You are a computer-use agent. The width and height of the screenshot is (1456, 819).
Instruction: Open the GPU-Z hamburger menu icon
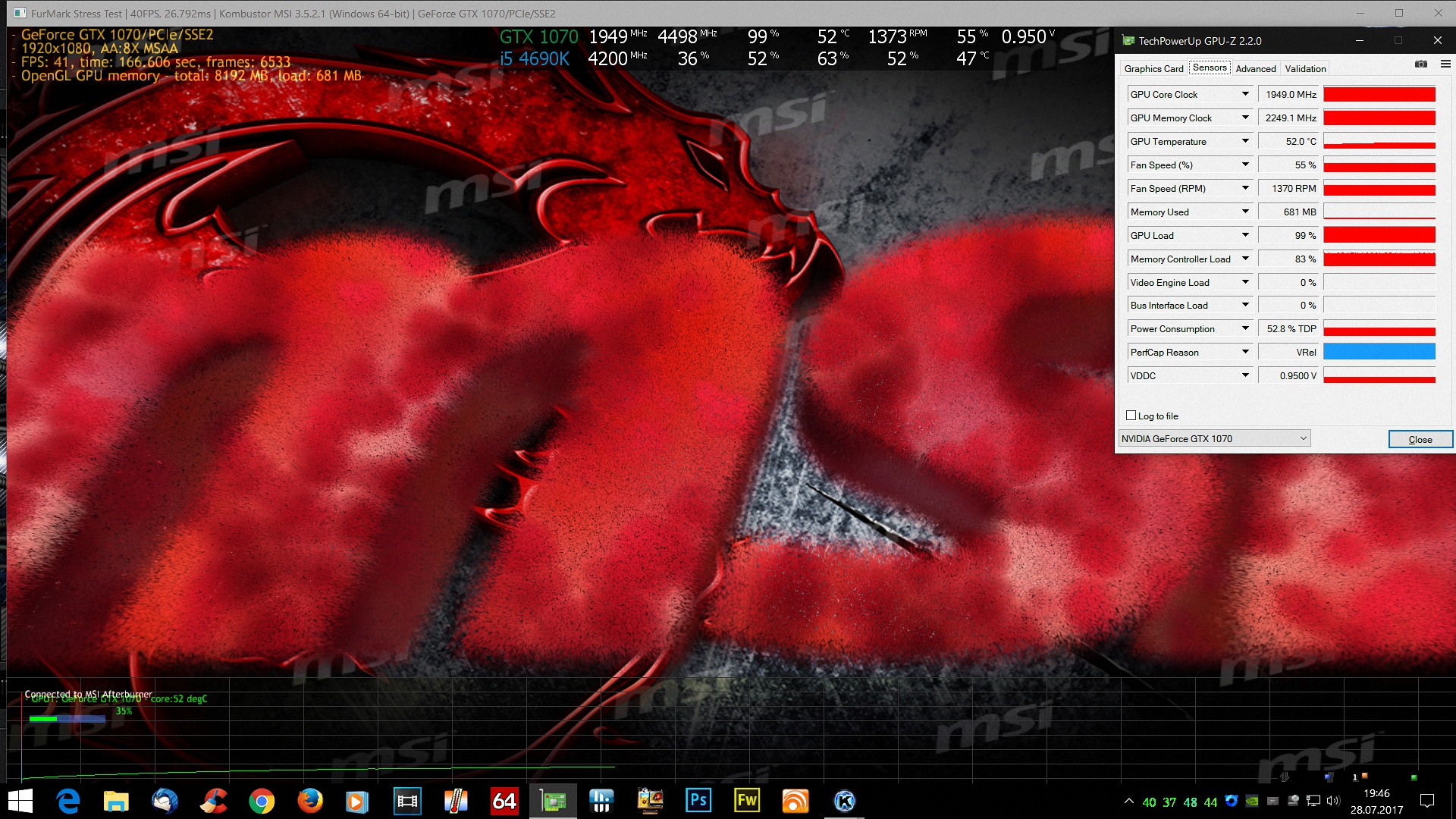click(1445, 64)
